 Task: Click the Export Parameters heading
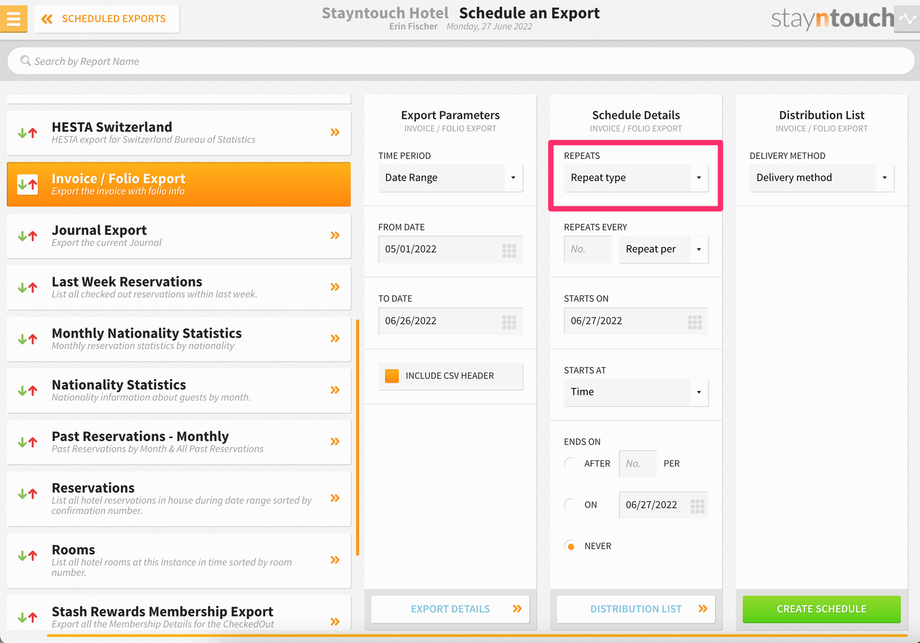(x=450, y=115)
